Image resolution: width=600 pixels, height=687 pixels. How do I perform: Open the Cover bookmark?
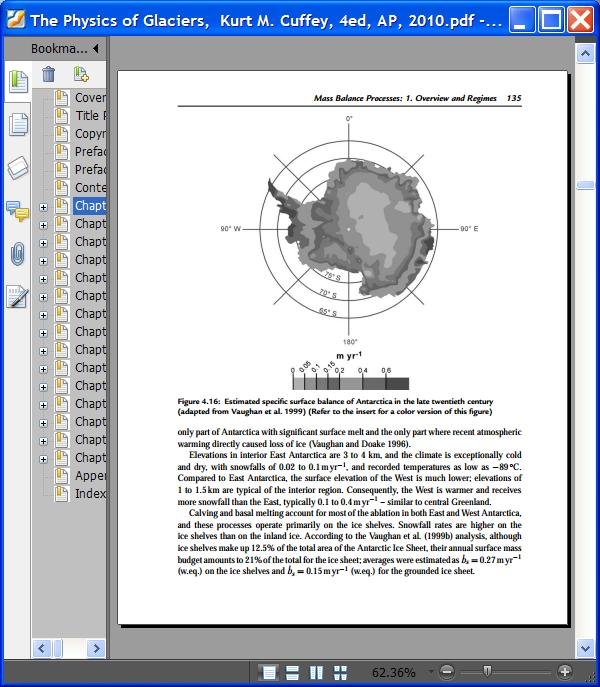click(x=90, y=98)
